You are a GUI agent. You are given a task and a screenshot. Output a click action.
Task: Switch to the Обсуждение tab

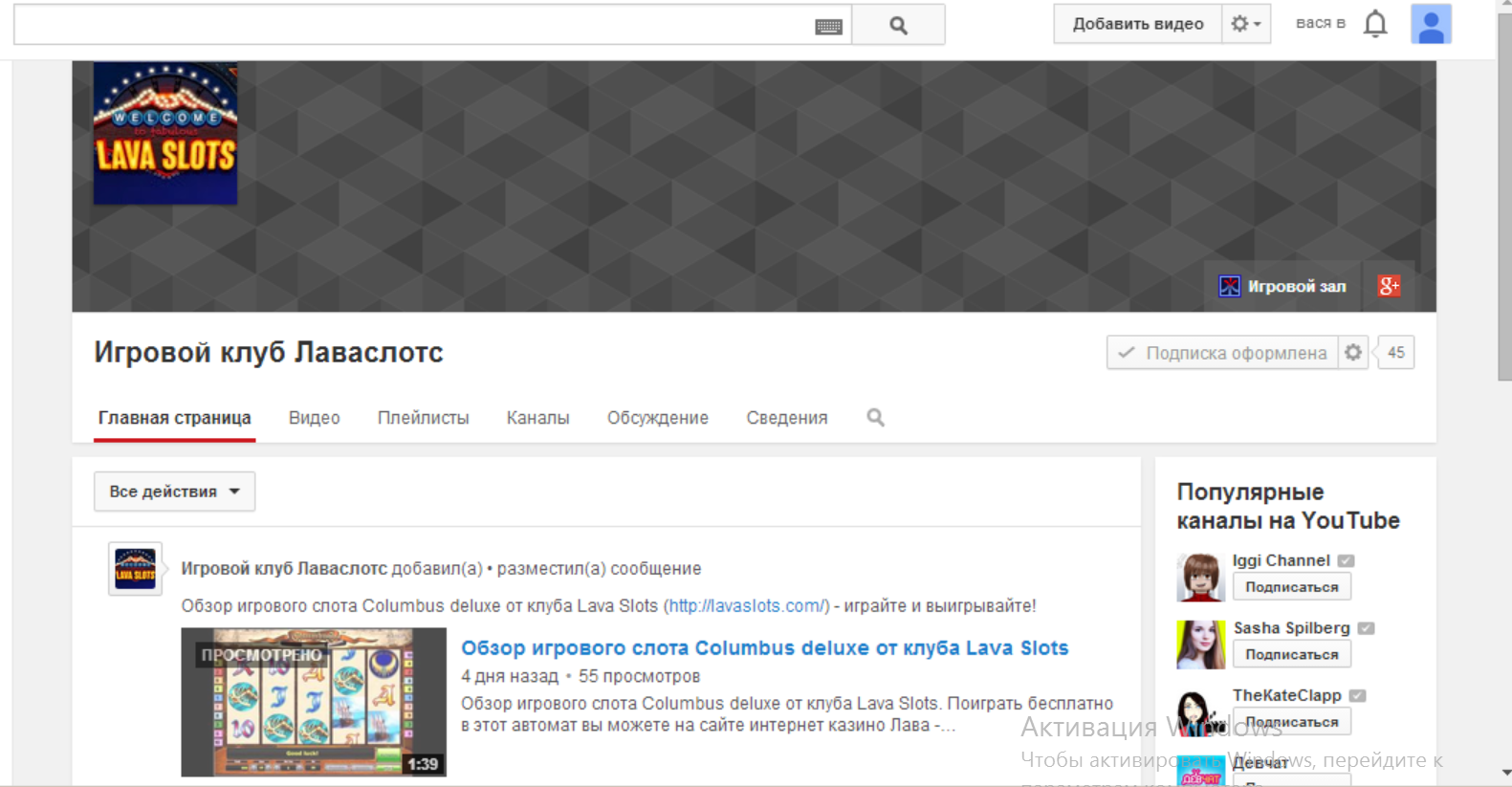coord(658,418)
